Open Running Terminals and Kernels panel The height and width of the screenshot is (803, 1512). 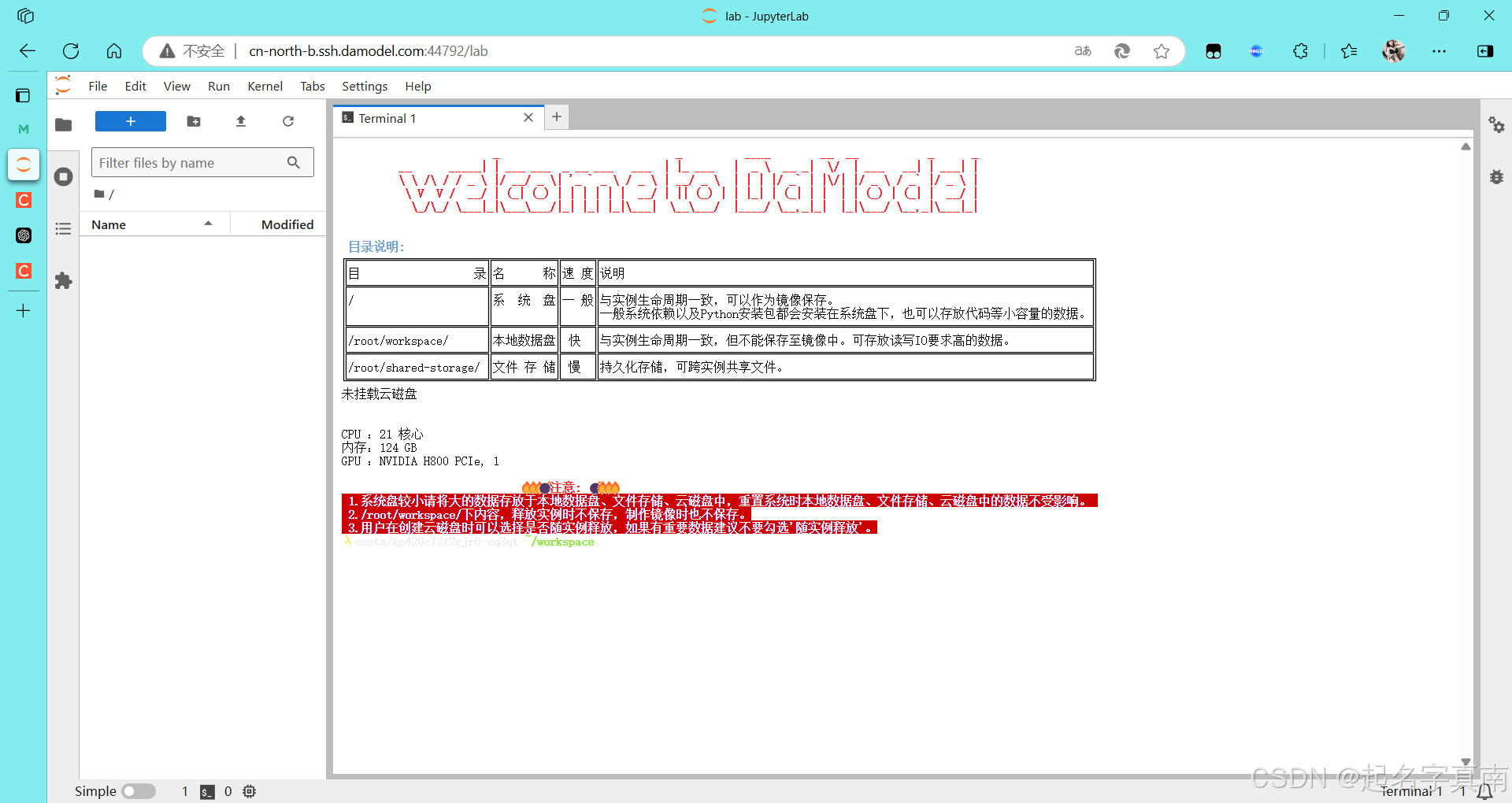coord(64,177)
